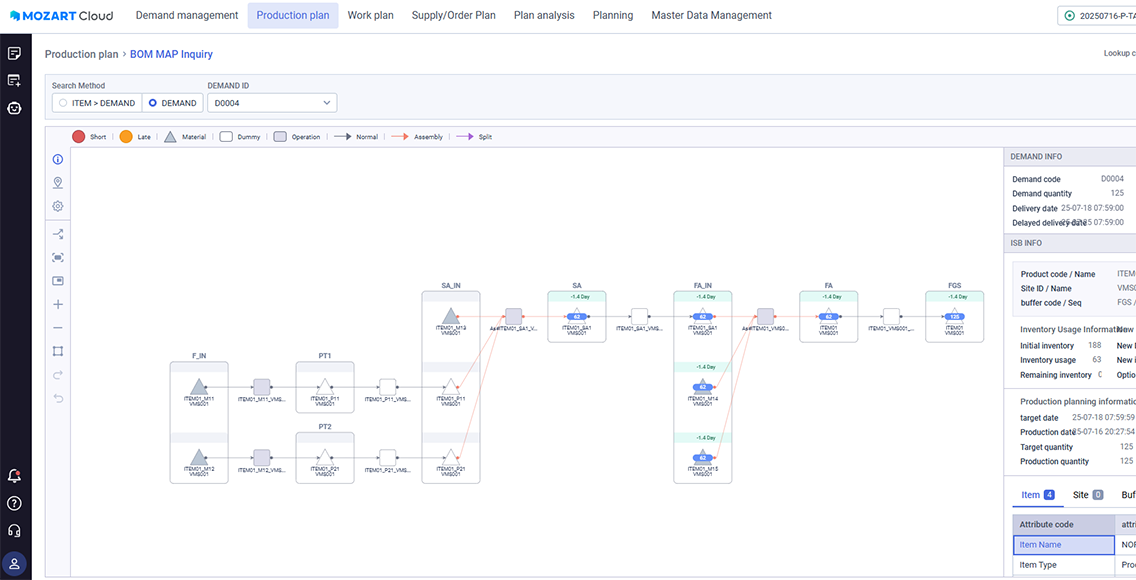Open the Plan analysis menu
Image resolution: width=1136 pixels, height=580 pixels.
(x=544, y=16)
